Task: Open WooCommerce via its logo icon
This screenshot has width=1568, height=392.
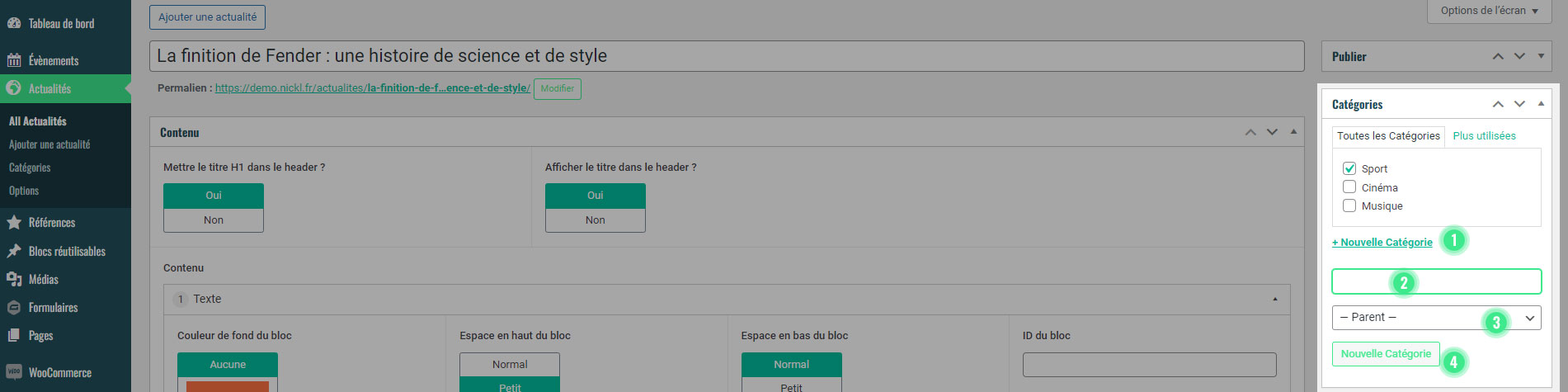Action: click(x=14, y=372)
